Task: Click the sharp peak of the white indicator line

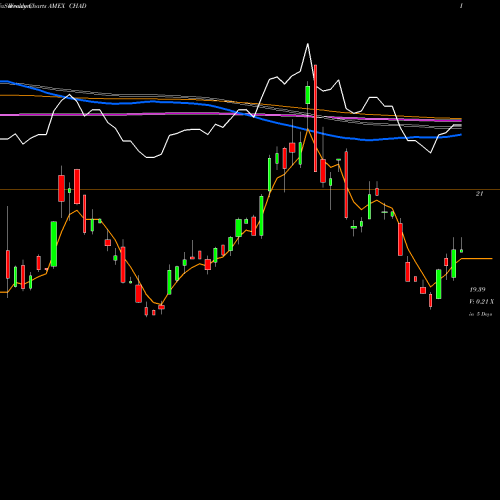Action: 308,45
